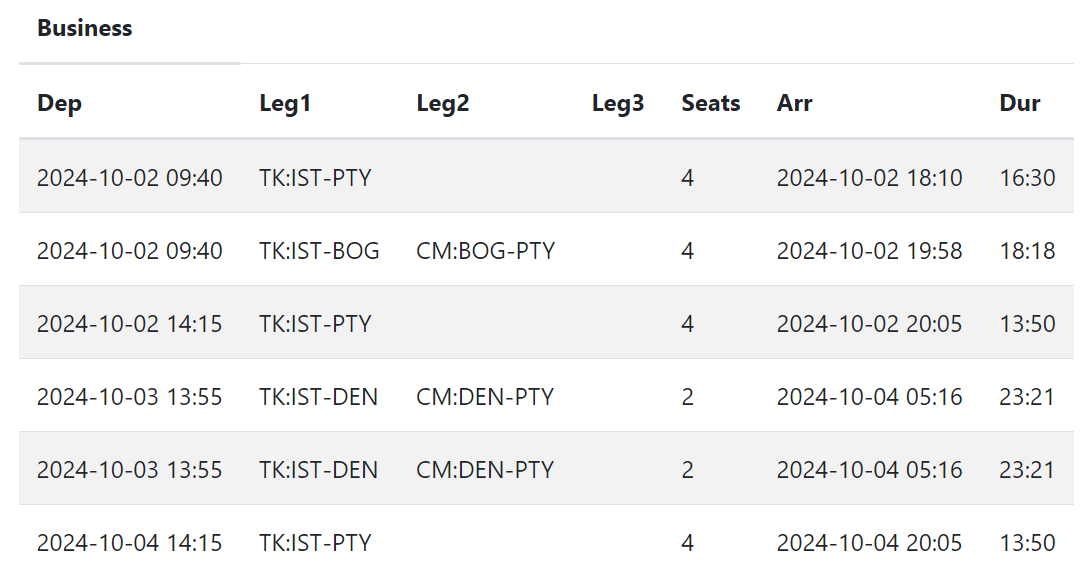1090x568 pixels.
Task: Sort by the Dur column header
Action: click(1020, 103)
